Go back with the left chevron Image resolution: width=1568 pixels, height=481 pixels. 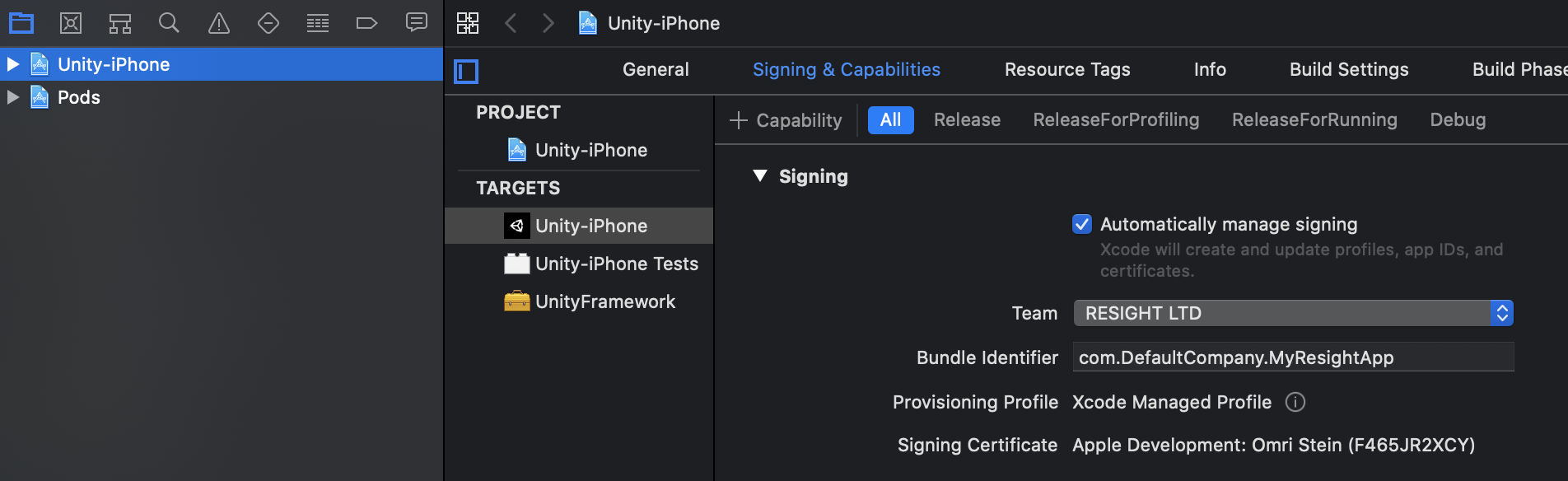[x=511, y=23]
